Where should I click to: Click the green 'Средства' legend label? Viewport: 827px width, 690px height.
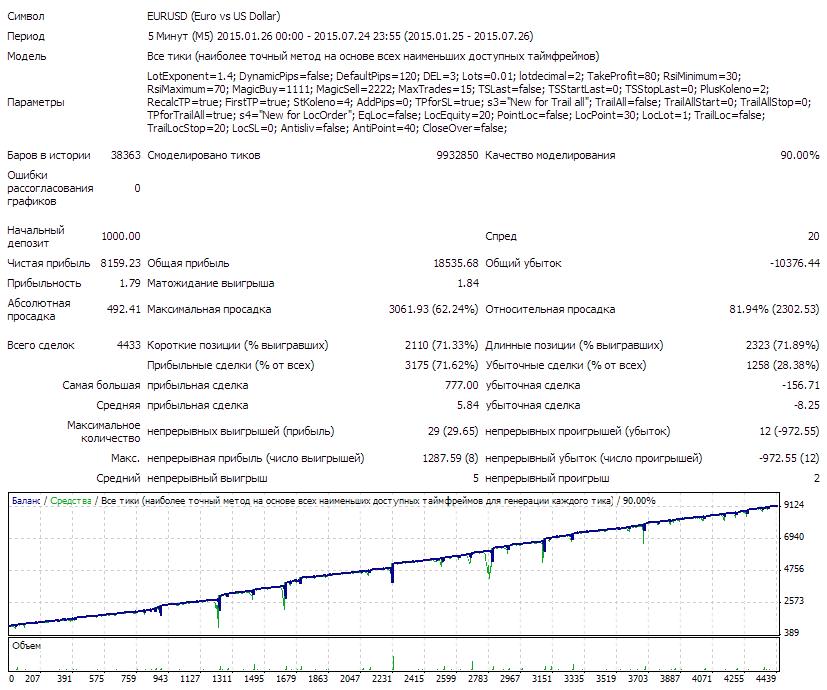tap(71, 501)
